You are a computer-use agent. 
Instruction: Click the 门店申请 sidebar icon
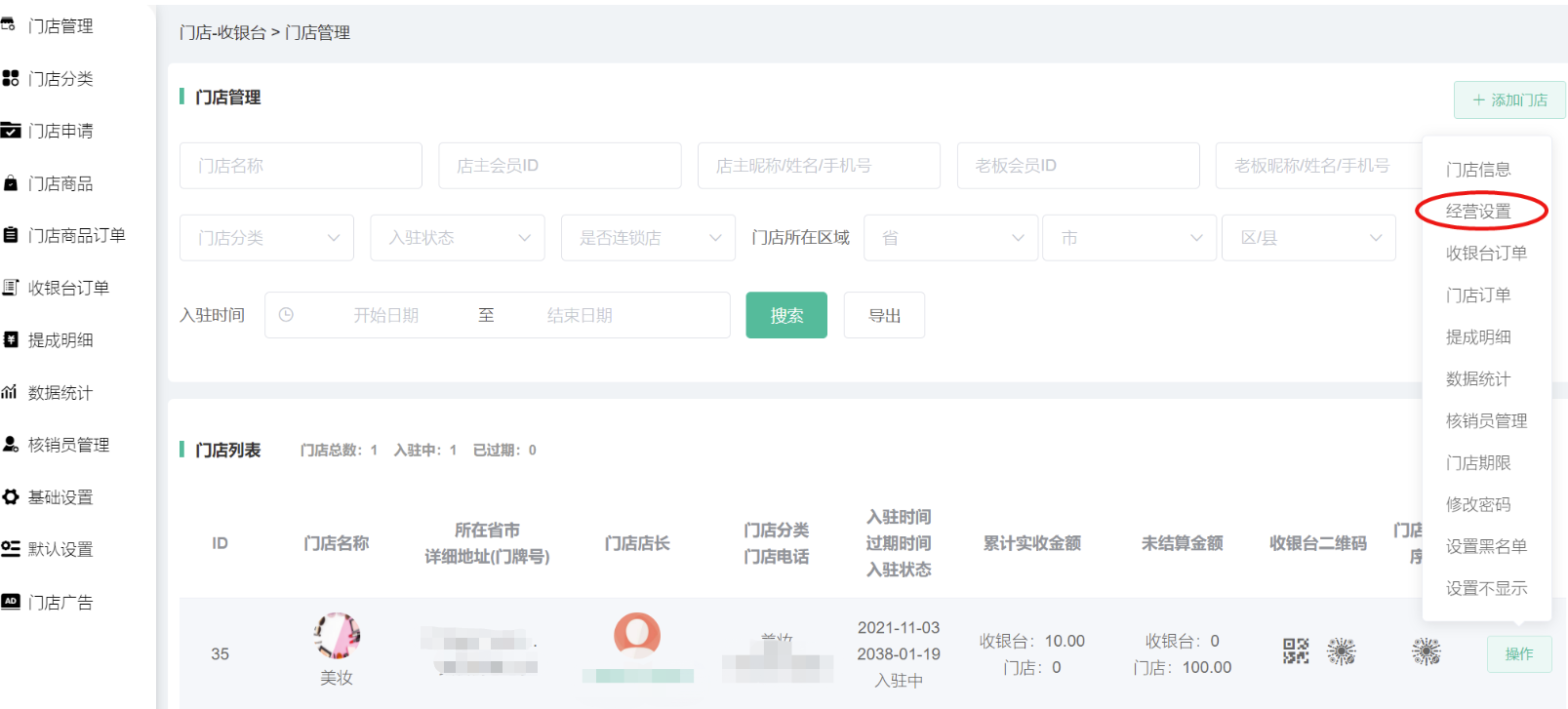click(x=11, y=131)
